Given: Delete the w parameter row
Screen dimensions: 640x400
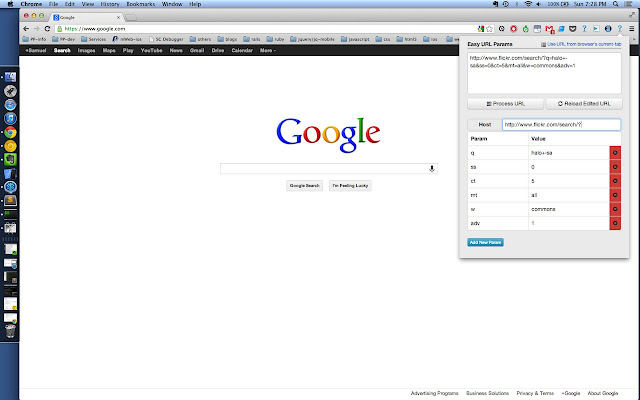Looking at the screenshot, I should [x=615, y=209].
